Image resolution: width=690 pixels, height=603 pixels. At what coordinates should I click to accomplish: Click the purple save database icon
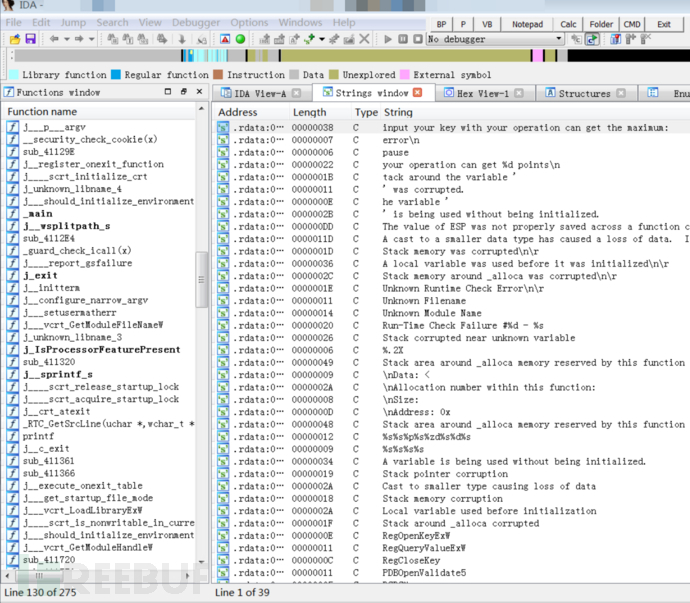click(30, 39)
